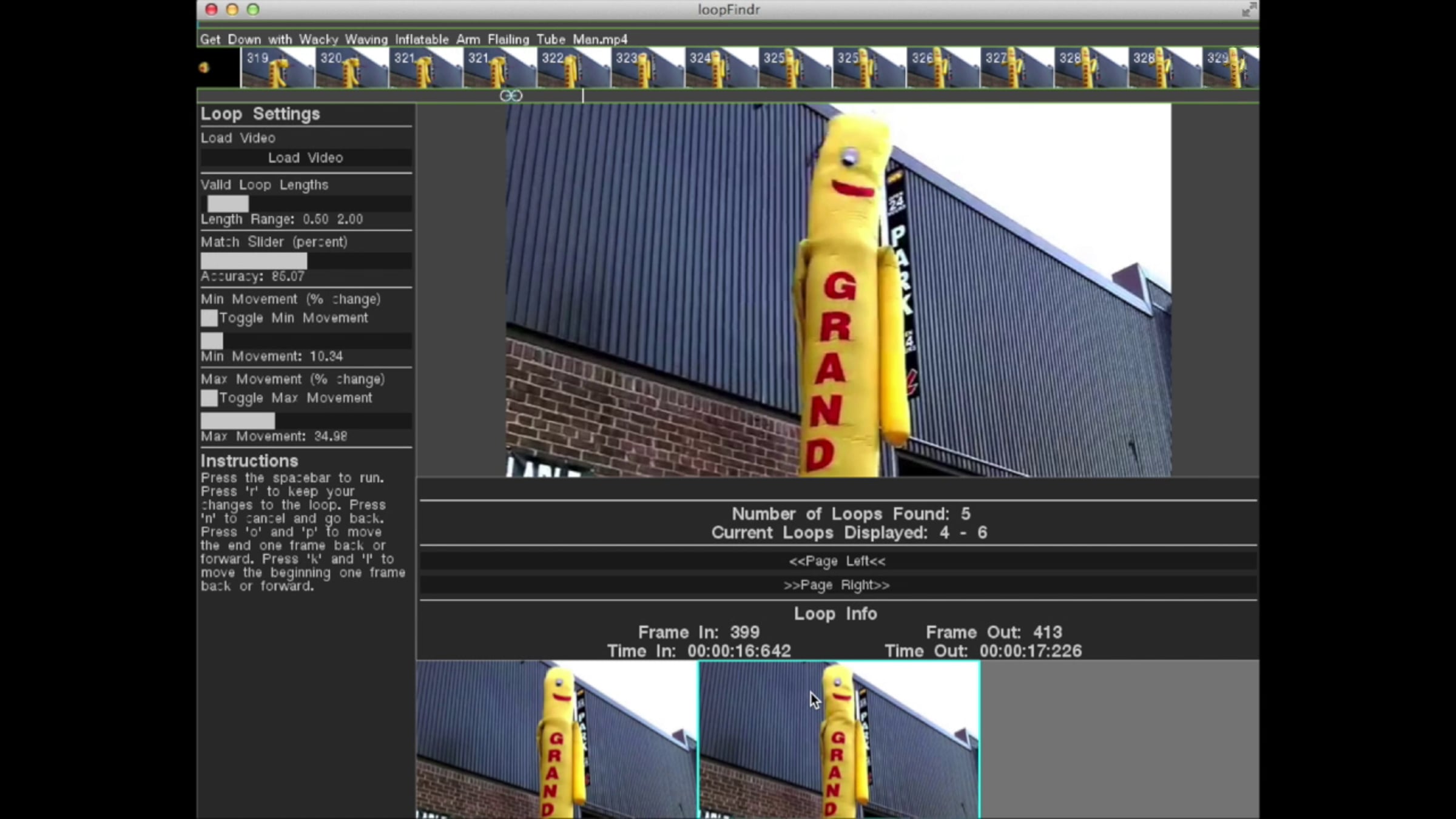Click the 'Loop Info' heading
Image resolution: width=1456 pixels, height=819 pixels.
(x=835, y=613)
